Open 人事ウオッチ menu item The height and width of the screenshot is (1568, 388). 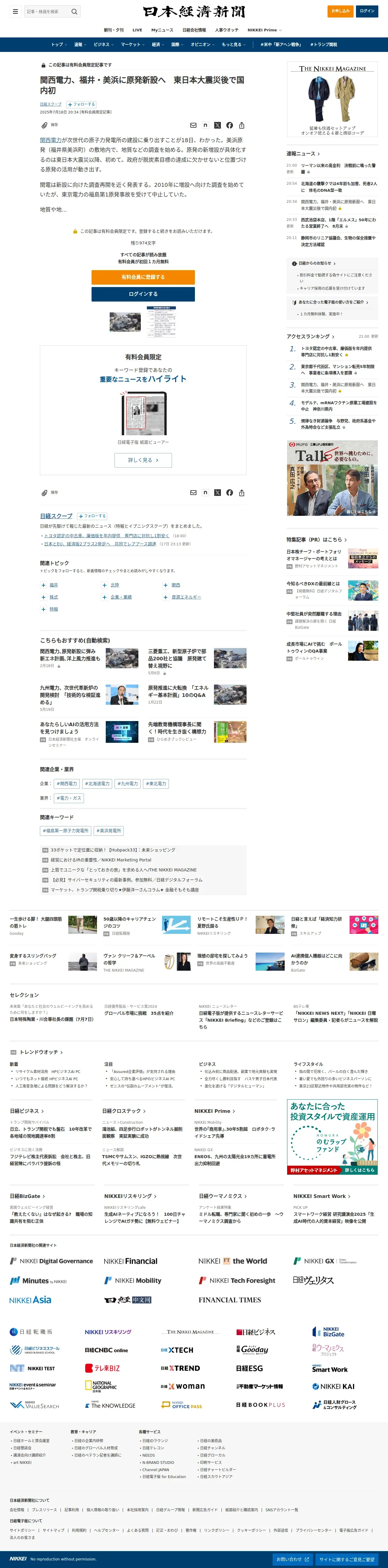[x=227, y=30]
